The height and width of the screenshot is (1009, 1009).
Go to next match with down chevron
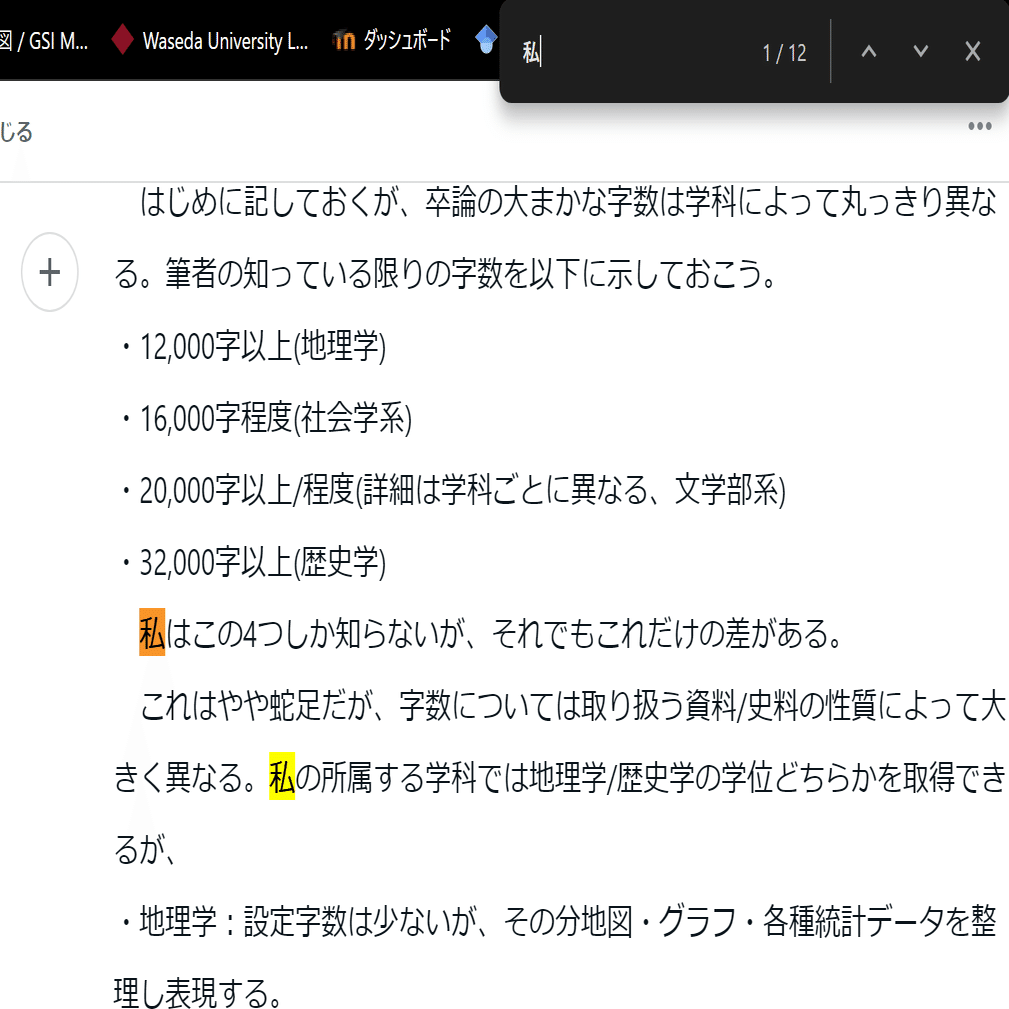[x=919, y=50]
